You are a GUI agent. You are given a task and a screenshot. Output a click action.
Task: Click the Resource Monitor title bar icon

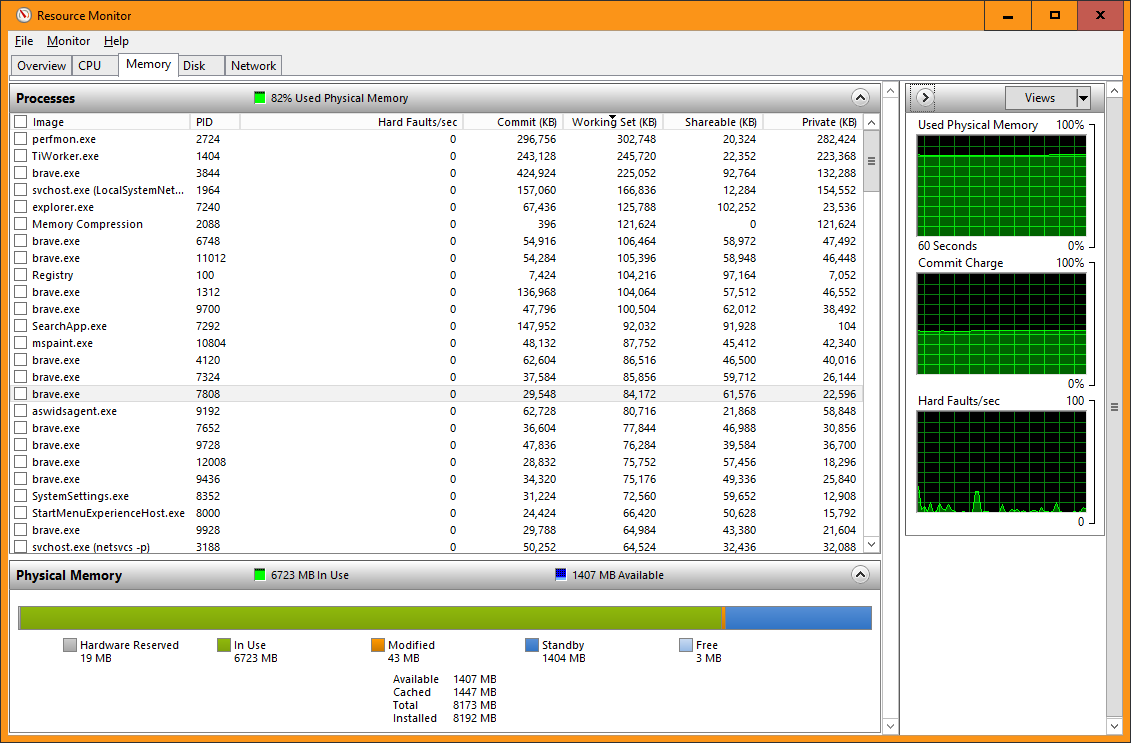tap(23, 15)
